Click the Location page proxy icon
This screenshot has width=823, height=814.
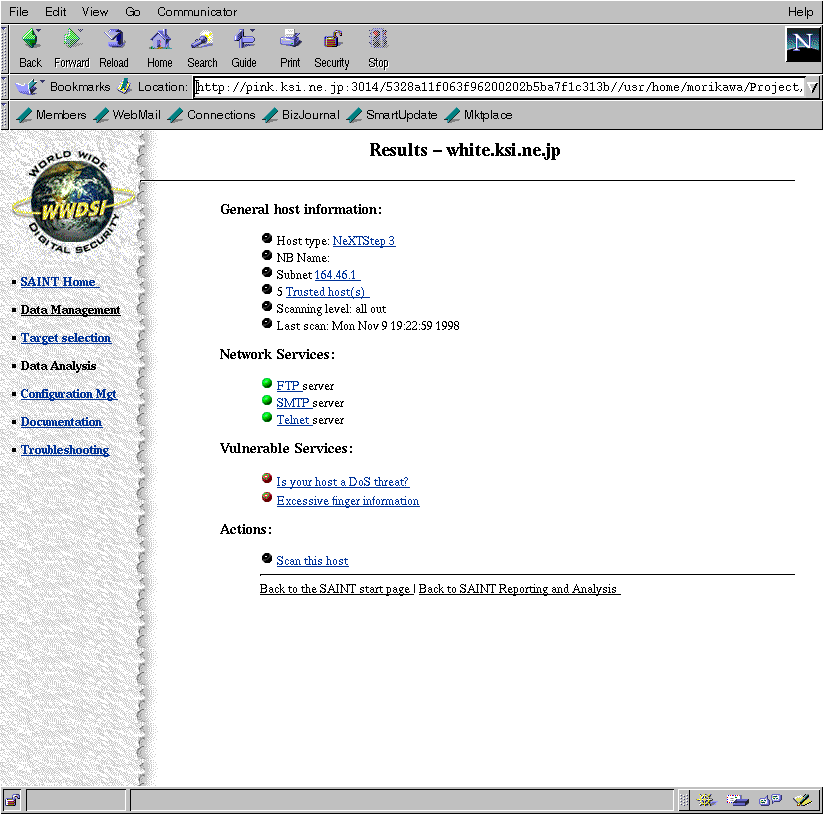pyautogui.click(x=124, y=86)
